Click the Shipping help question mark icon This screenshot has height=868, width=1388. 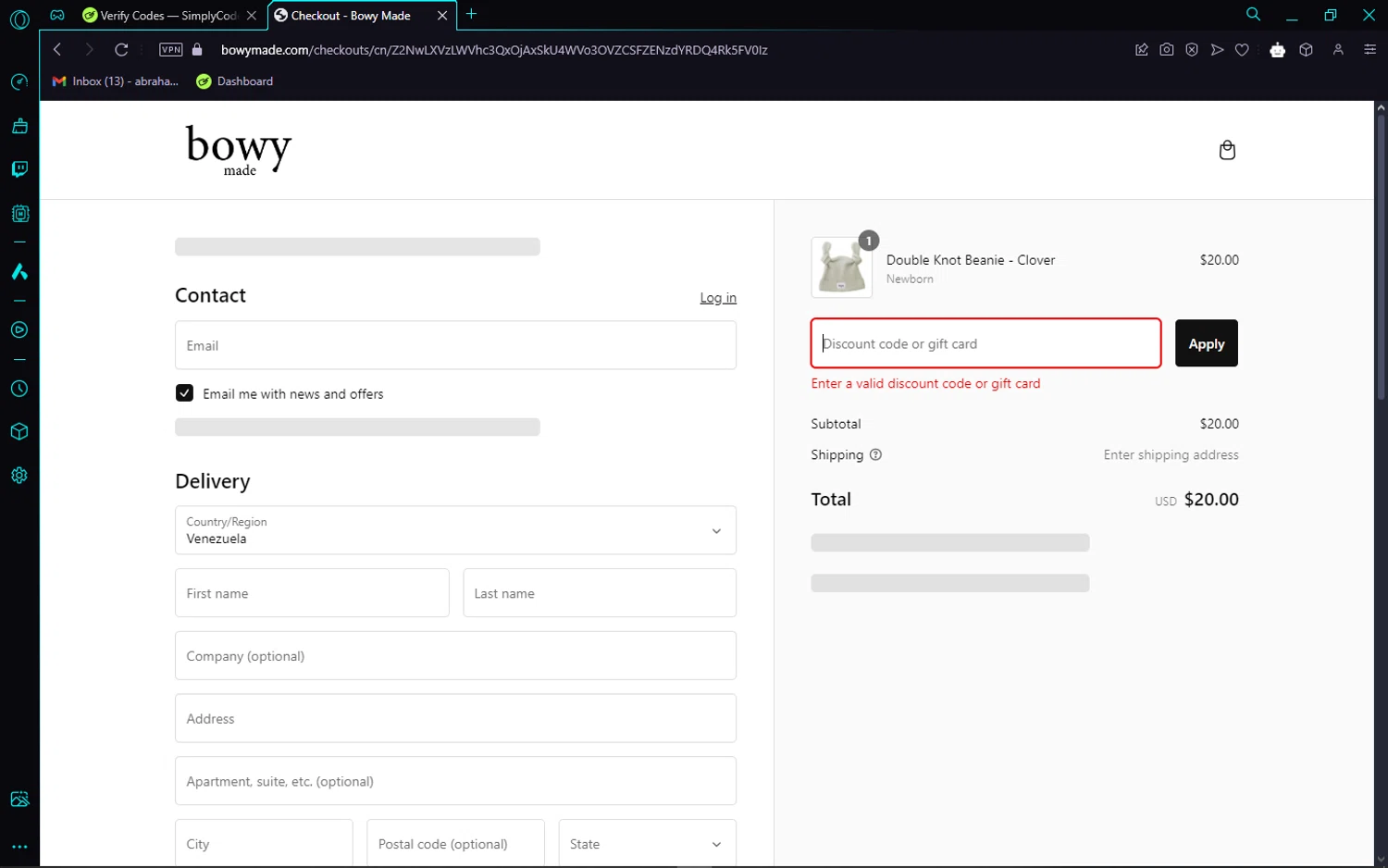click(x=875, y=454)
